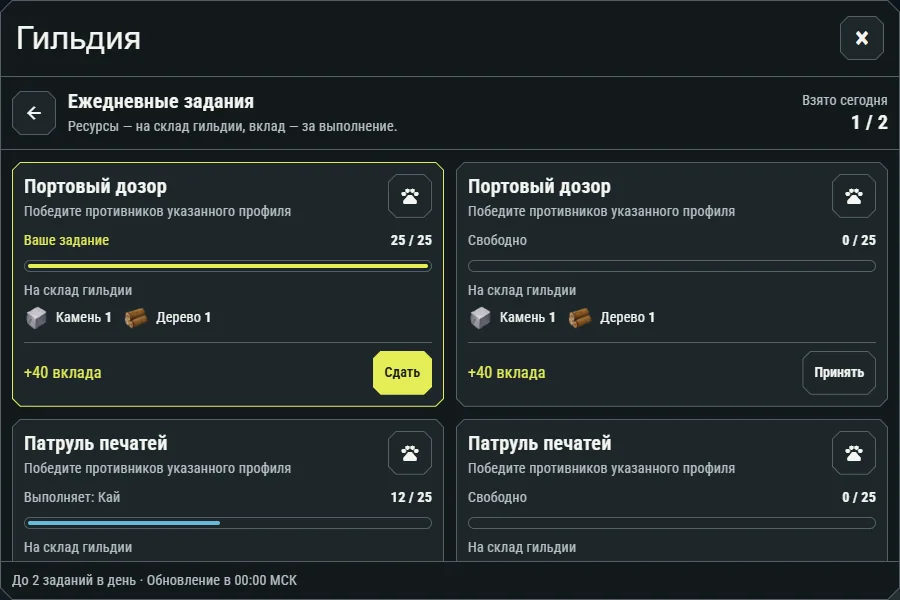The width and height of the screenshot is (900, 600).
Task: Click Свободно in the Патруль печатей card
Action: pos(497,497)
